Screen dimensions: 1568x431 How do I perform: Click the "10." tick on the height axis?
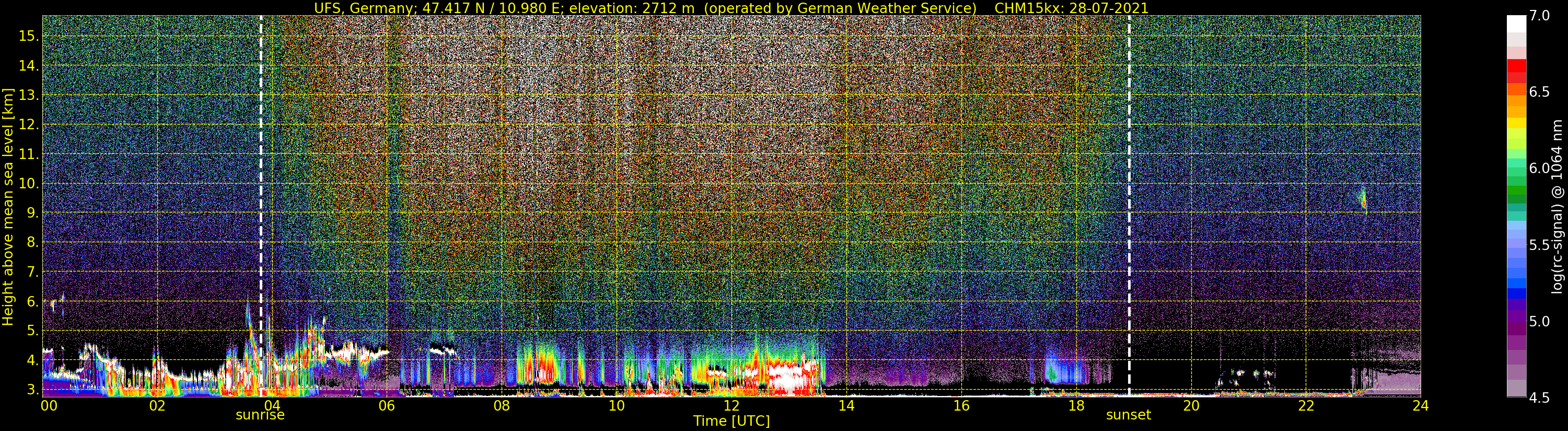(29, 184)
